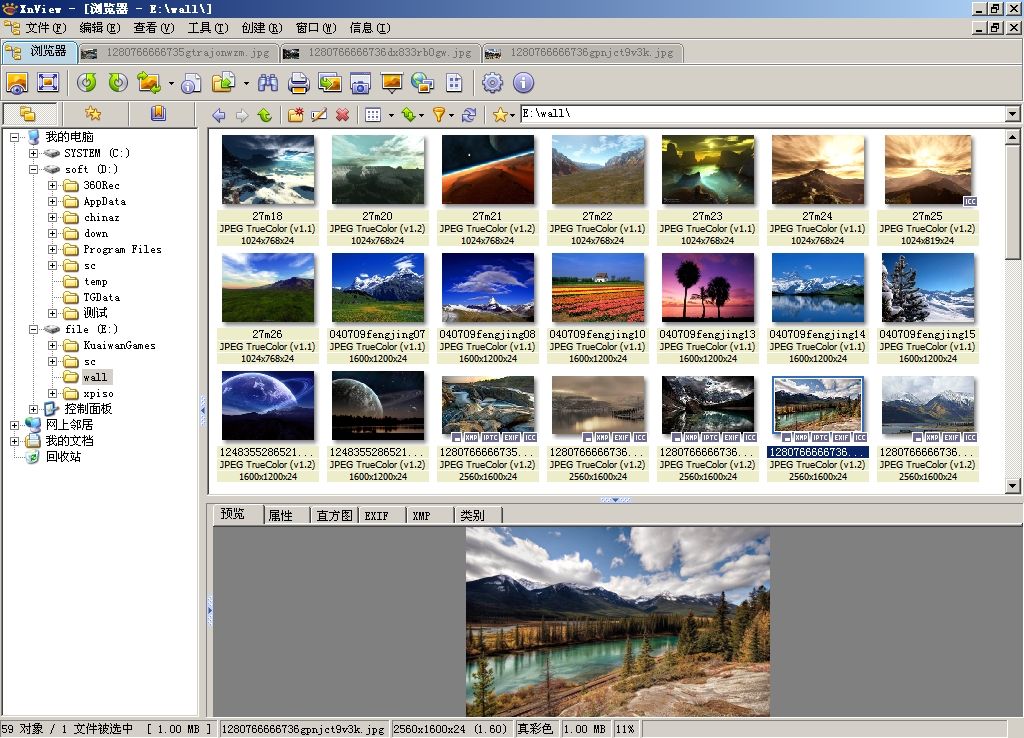The height and width of the screenshot is (738, 1024).
Task: Open settings with the gear icon
Action: [x=492, y=83]
